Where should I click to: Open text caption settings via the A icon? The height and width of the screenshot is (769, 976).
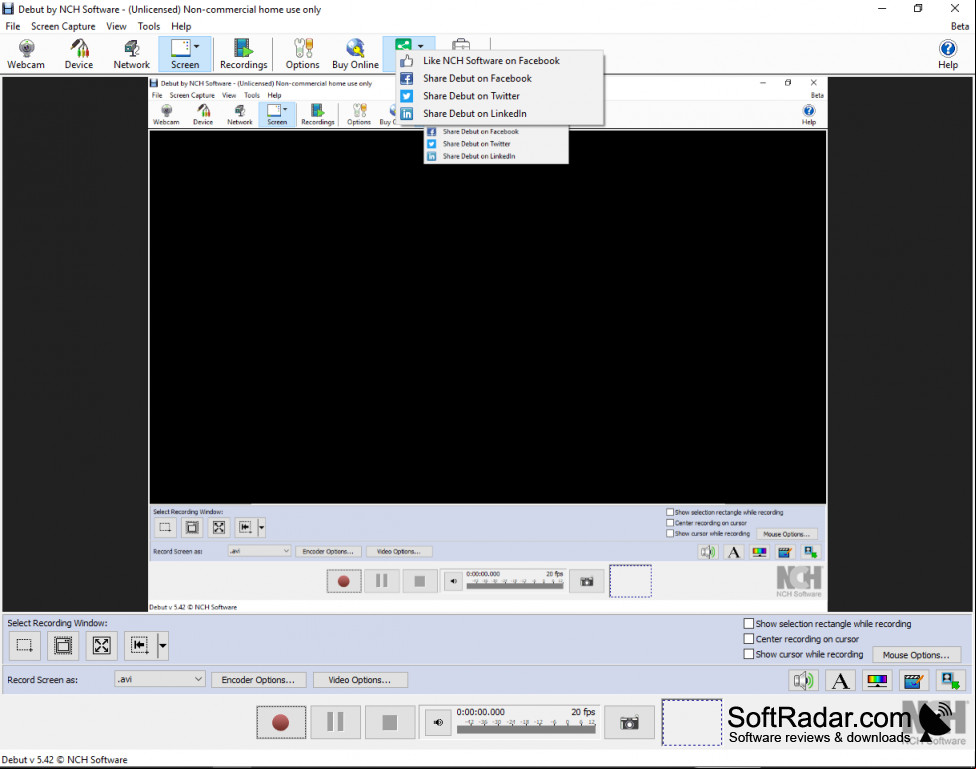click(x=840, y=680)
